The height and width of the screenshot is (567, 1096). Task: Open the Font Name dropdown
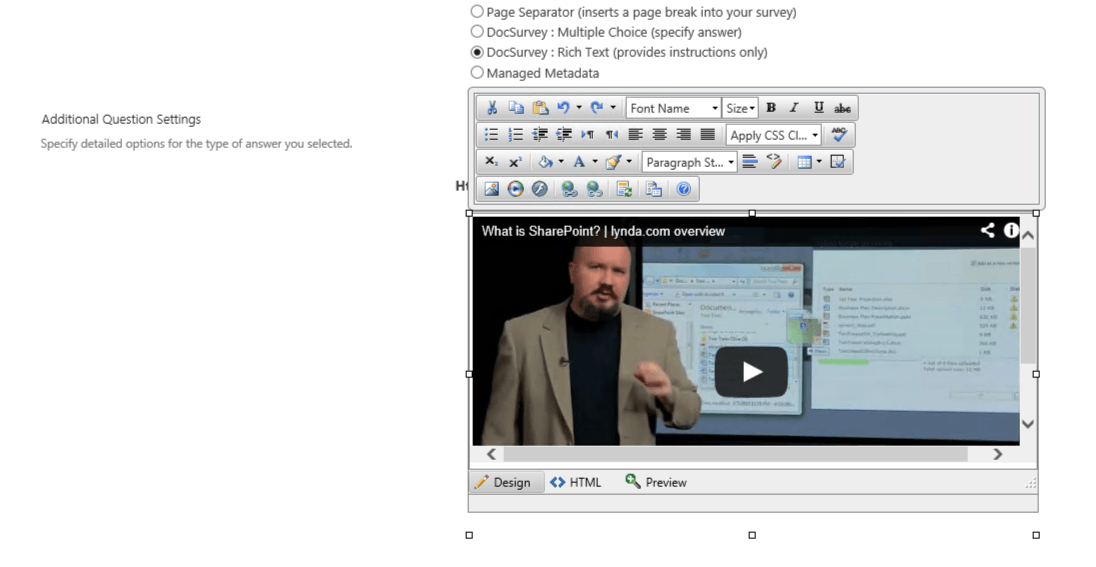coord(674,108)
